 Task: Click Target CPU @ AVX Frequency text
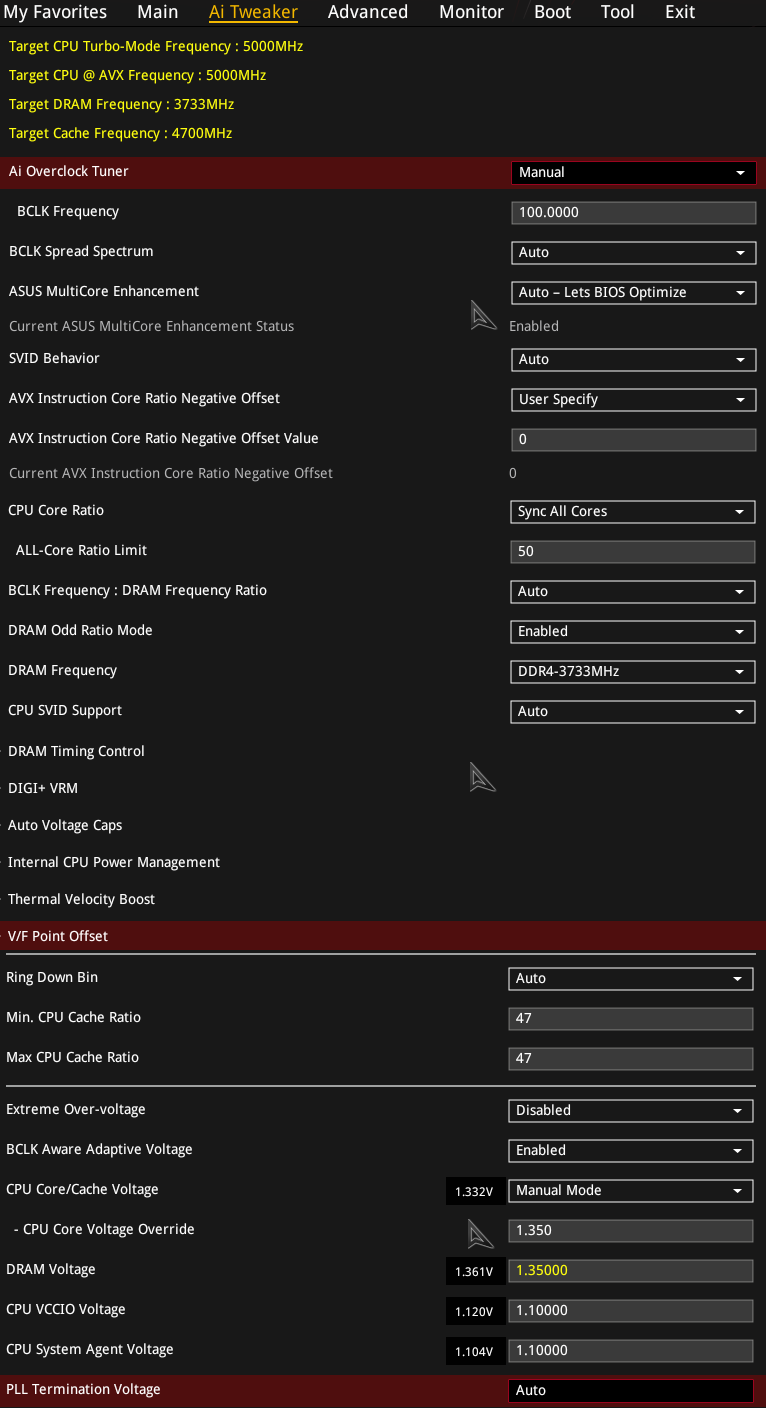pyautogui.click(x=137, y=75)
